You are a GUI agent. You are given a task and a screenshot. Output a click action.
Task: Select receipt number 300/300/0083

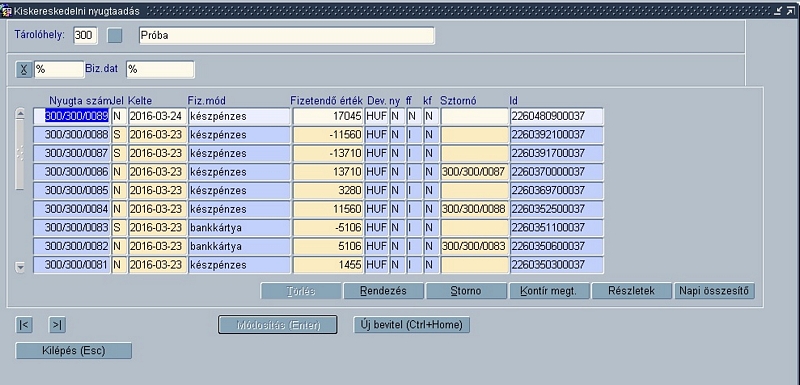[x=72, y=228]
